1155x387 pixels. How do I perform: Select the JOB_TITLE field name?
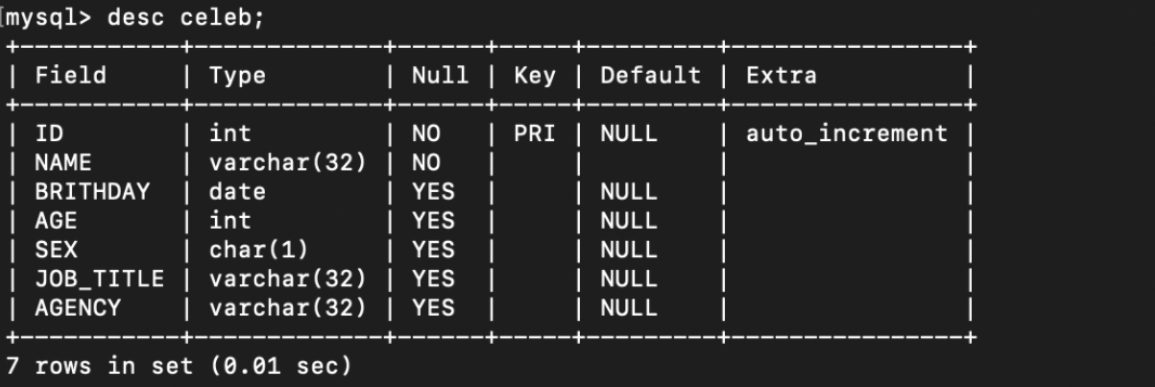99,279
